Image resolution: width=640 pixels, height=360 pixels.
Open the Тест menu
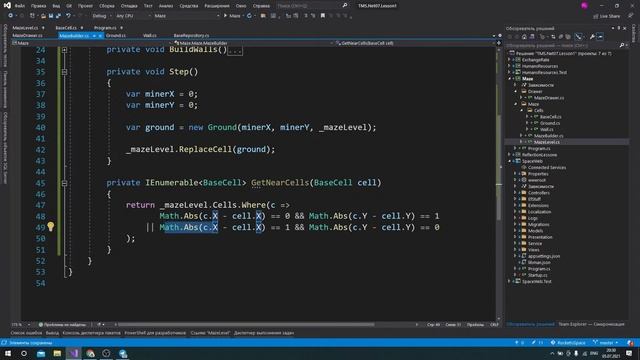coord(148,6)
